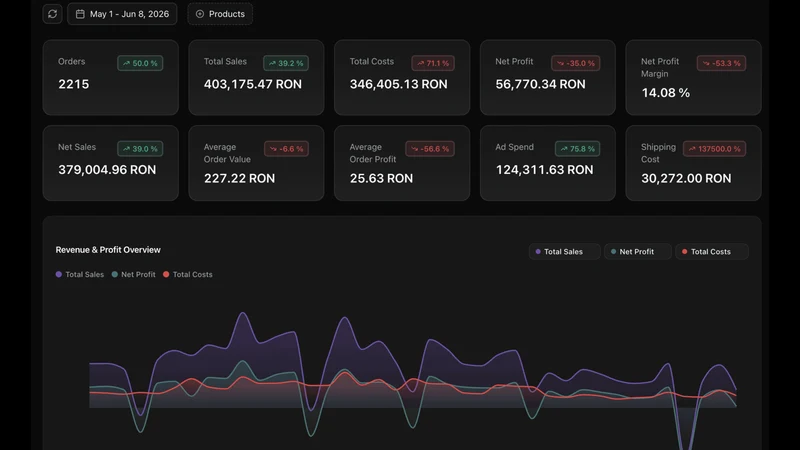Screen dimensions: 800x450
Task: Click the Ad Spend 75.8 % badge
Action: [578, 149]
